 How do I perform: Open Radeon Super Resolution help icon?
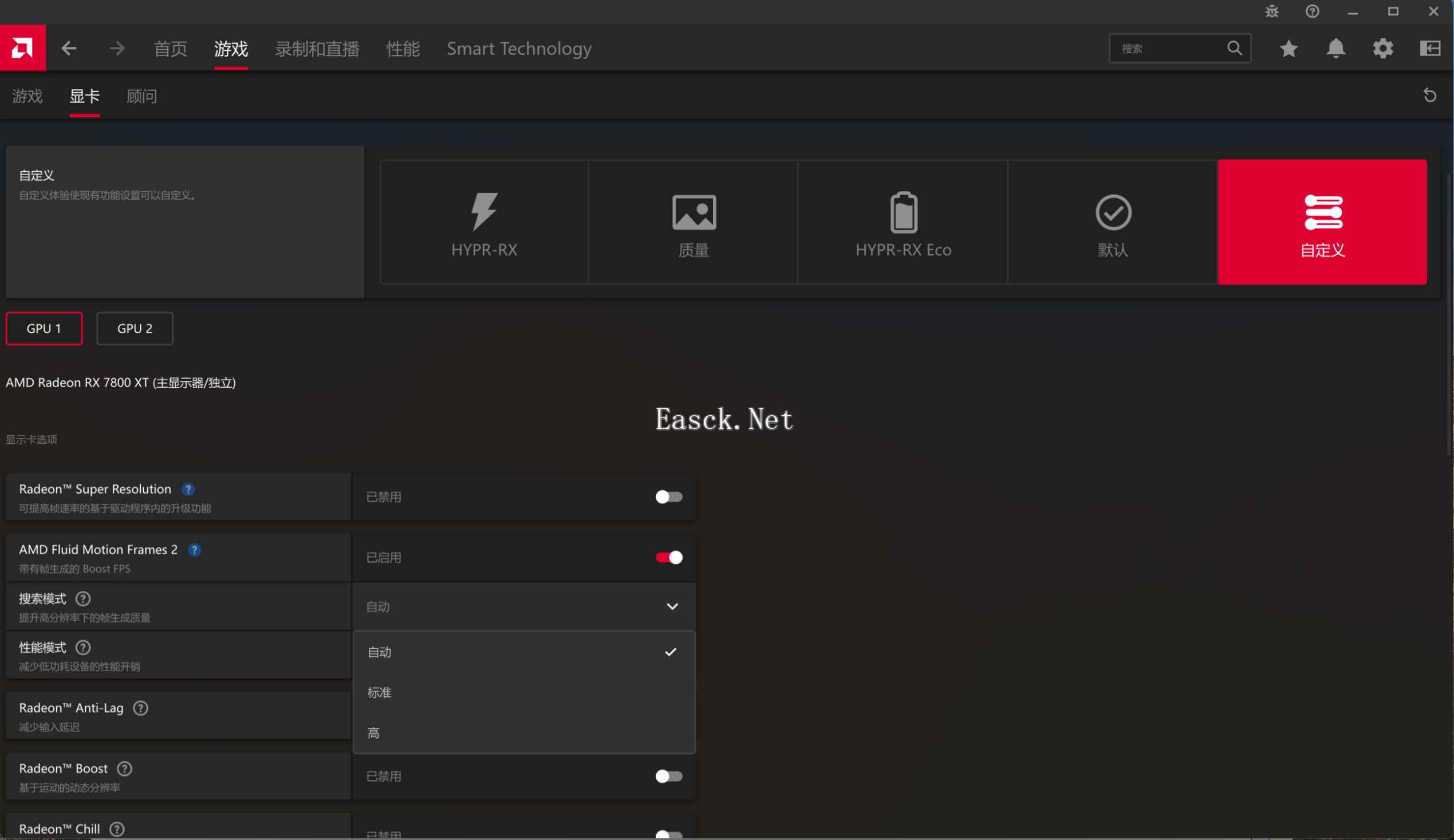pos(188,489)
